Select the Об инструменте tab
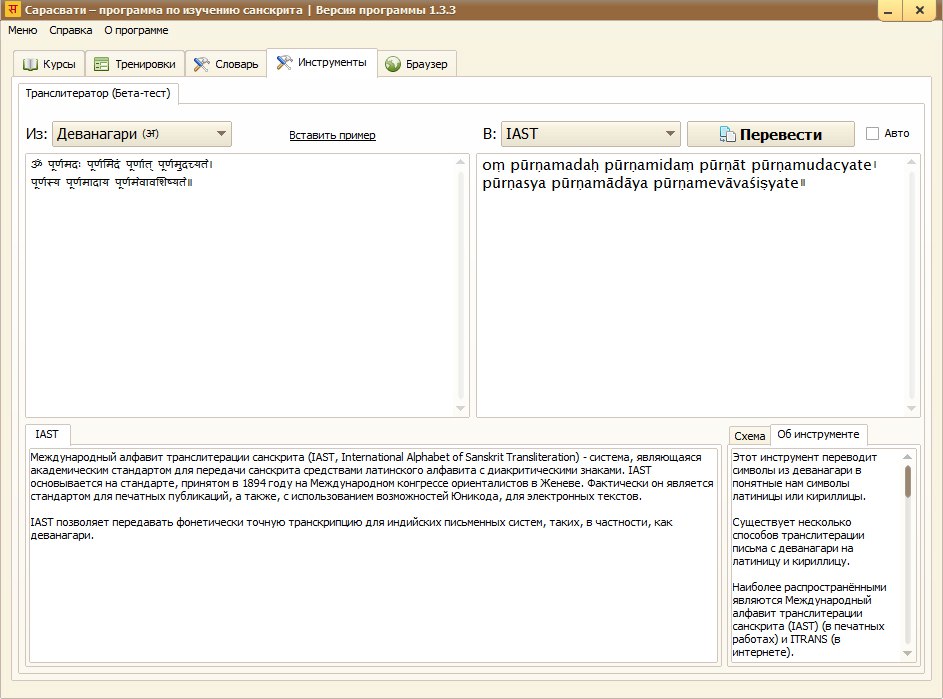This screenshot has height=699, width=943. click(x=818, y=435)
